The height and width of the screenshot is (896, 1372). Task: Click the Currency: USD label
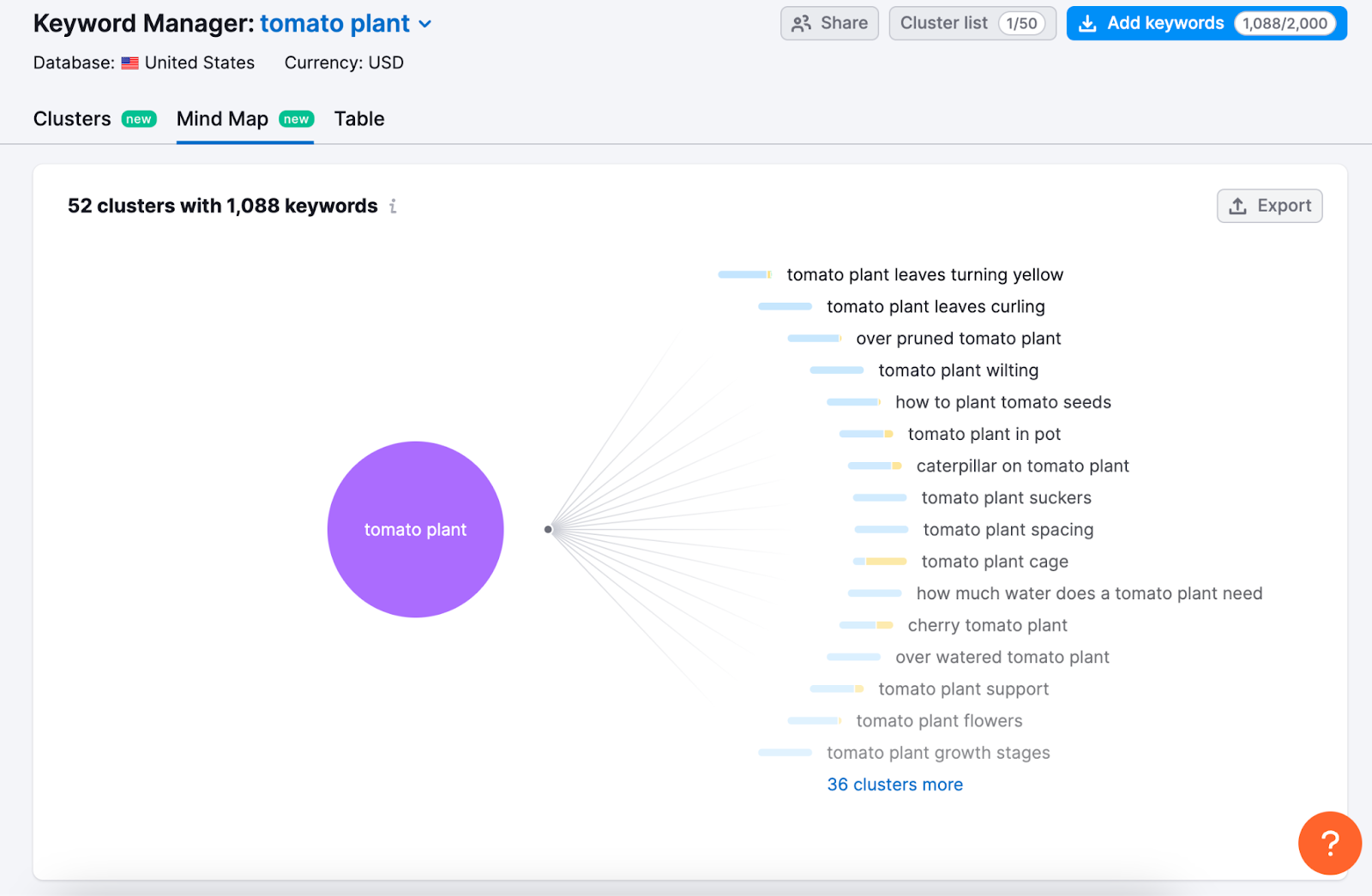tap(344, 63)
